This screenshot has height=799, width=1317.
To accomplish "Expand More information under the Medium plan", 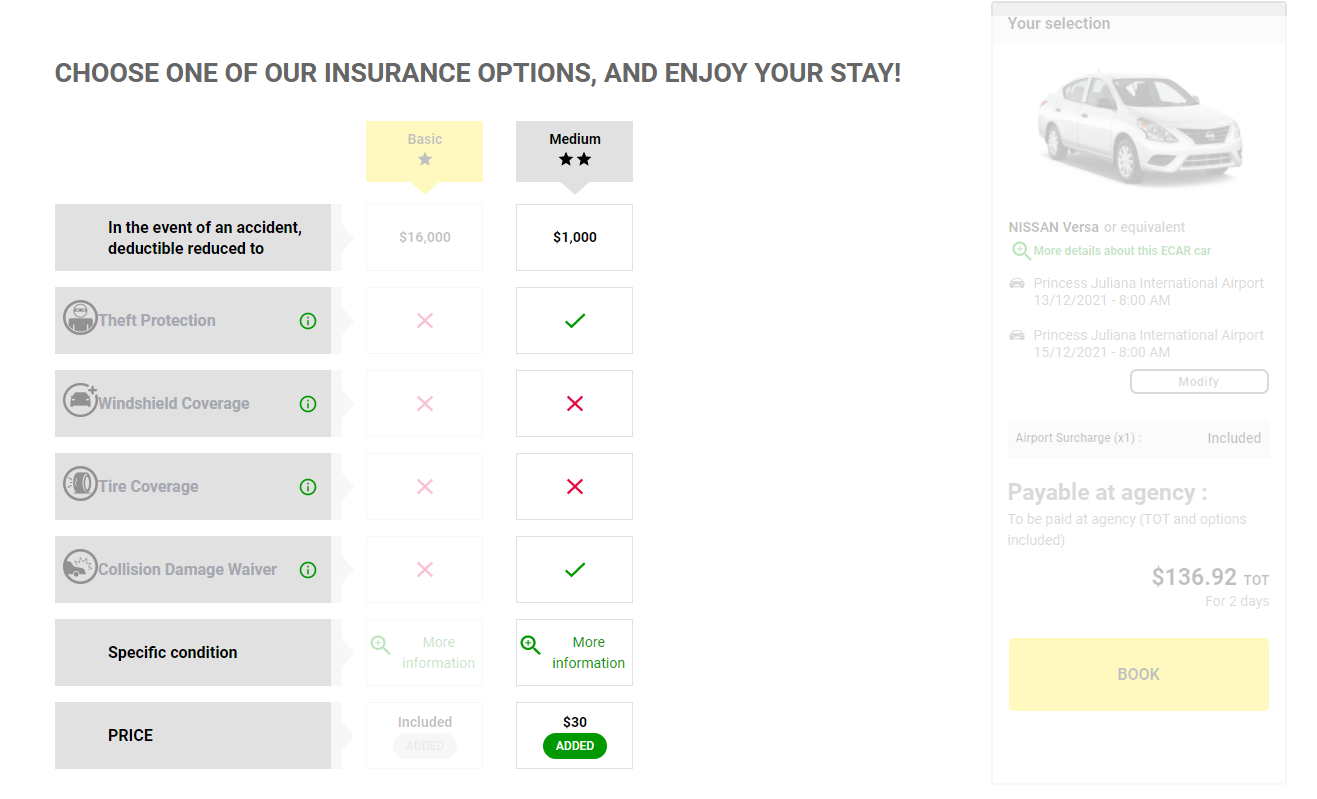I will point(588,652).
